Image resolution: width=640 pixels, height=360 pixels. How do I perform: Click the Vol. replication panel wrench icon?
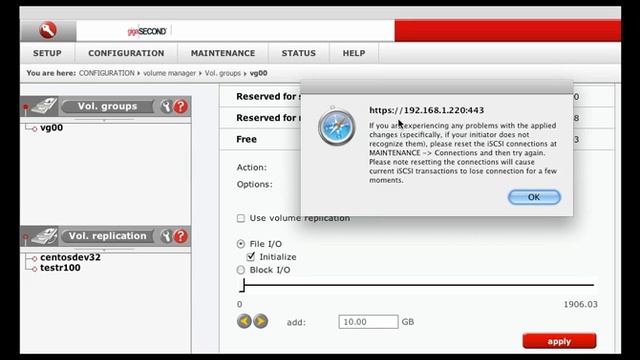tap(165, 236)
